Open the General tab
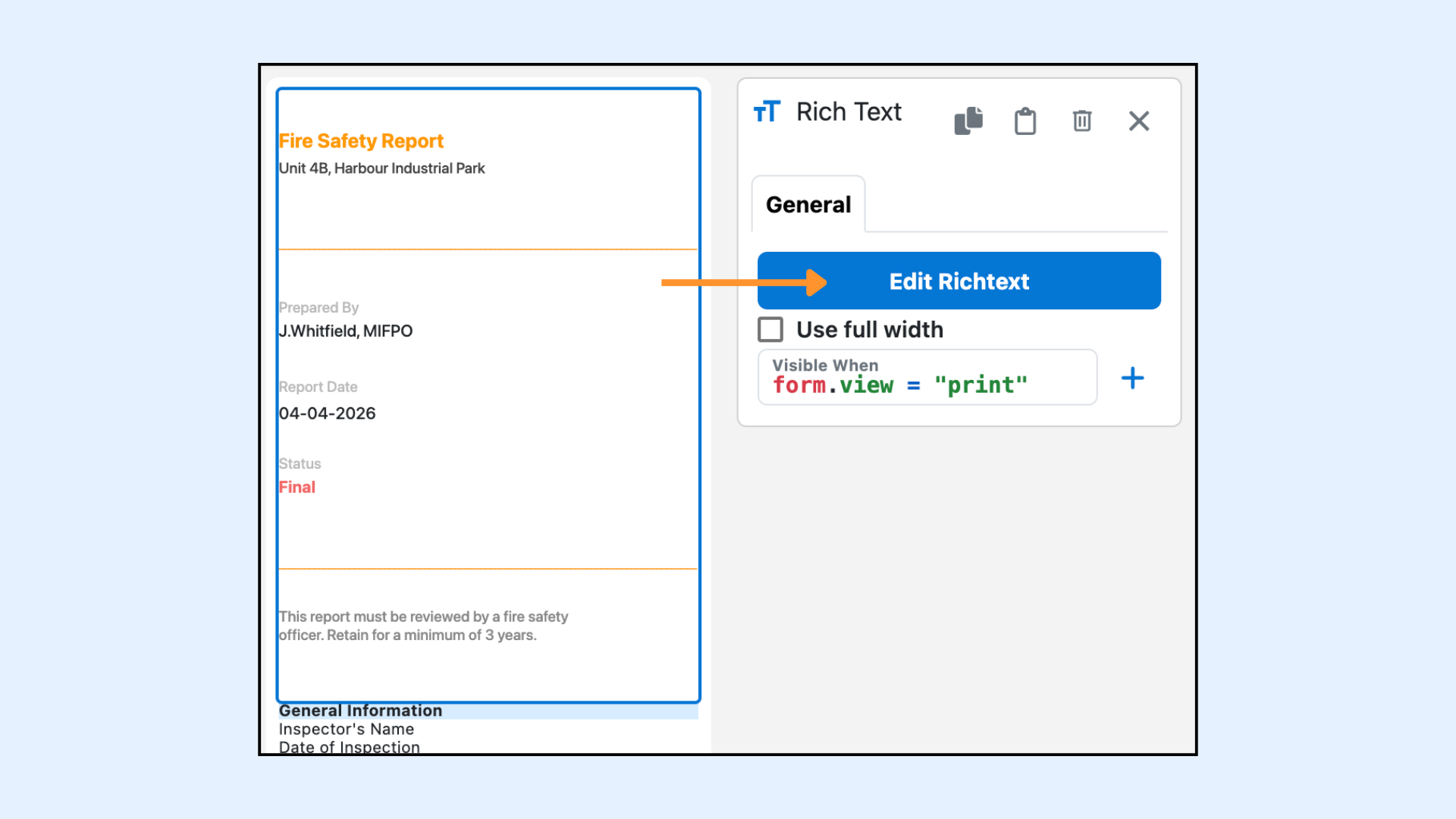 tap(808, 205)
